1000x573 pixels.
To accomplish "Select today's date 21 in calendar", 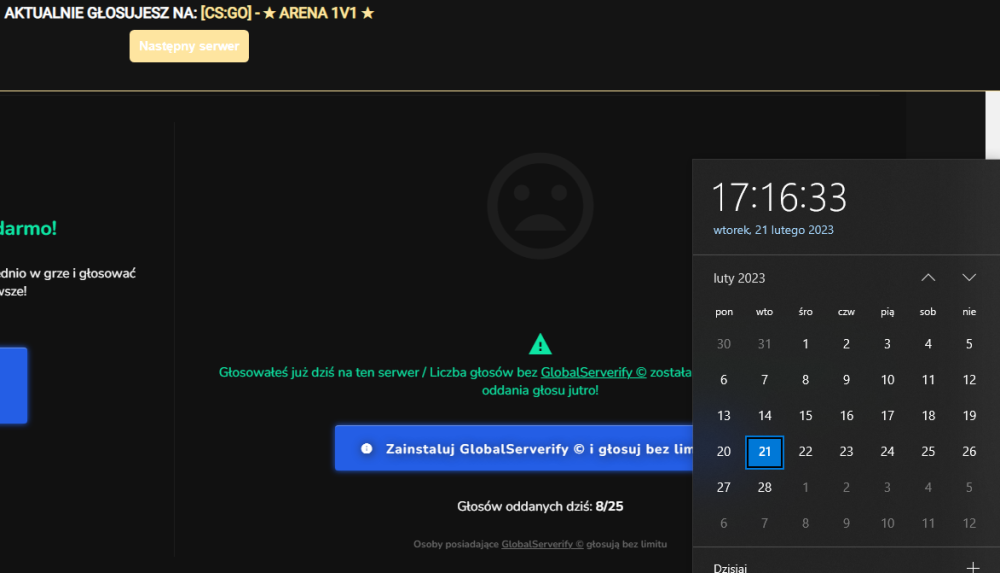I will pos(765,452).
